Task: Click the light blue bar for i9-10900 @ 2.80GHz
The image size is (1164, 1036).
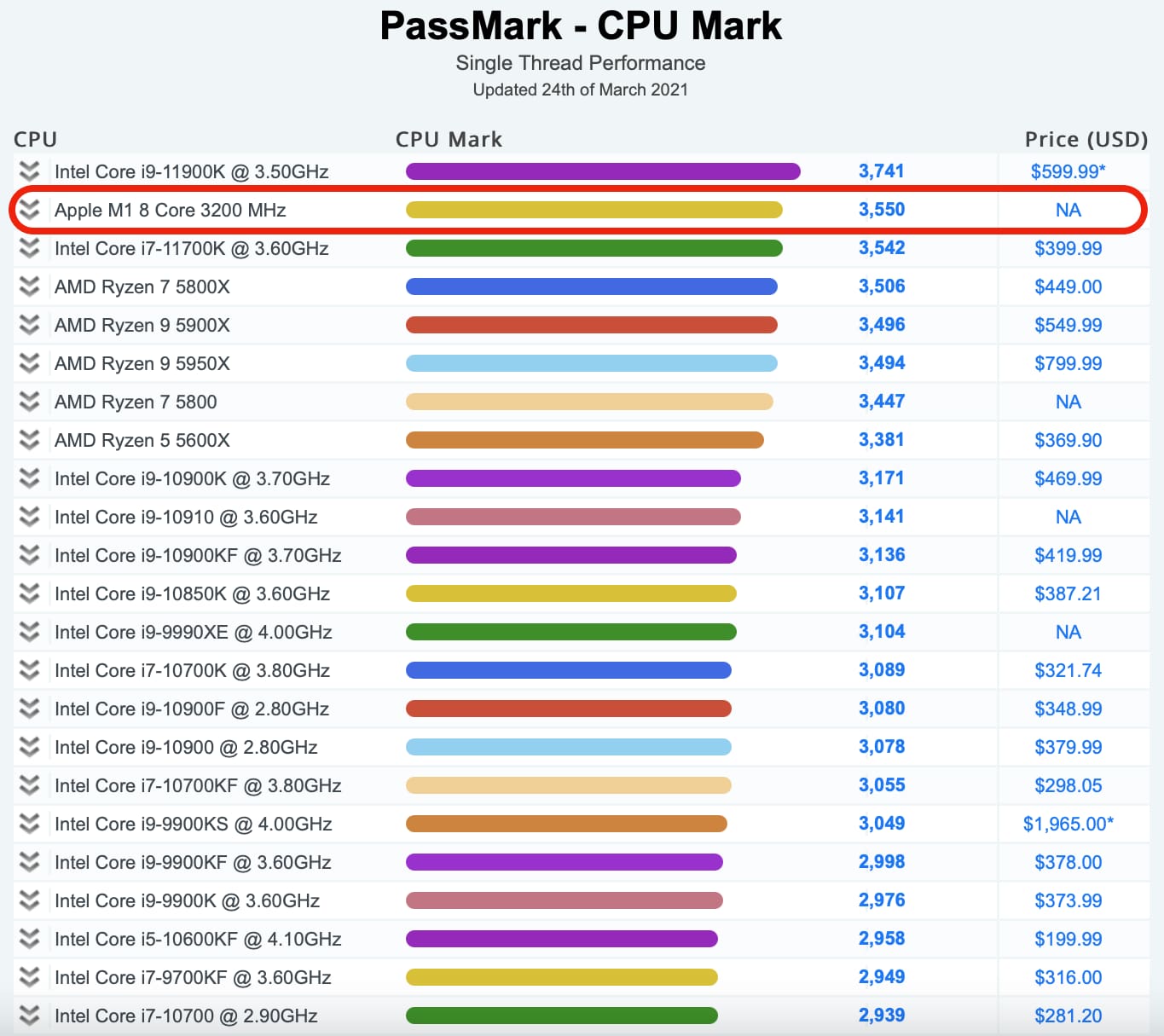Action: 569,747
